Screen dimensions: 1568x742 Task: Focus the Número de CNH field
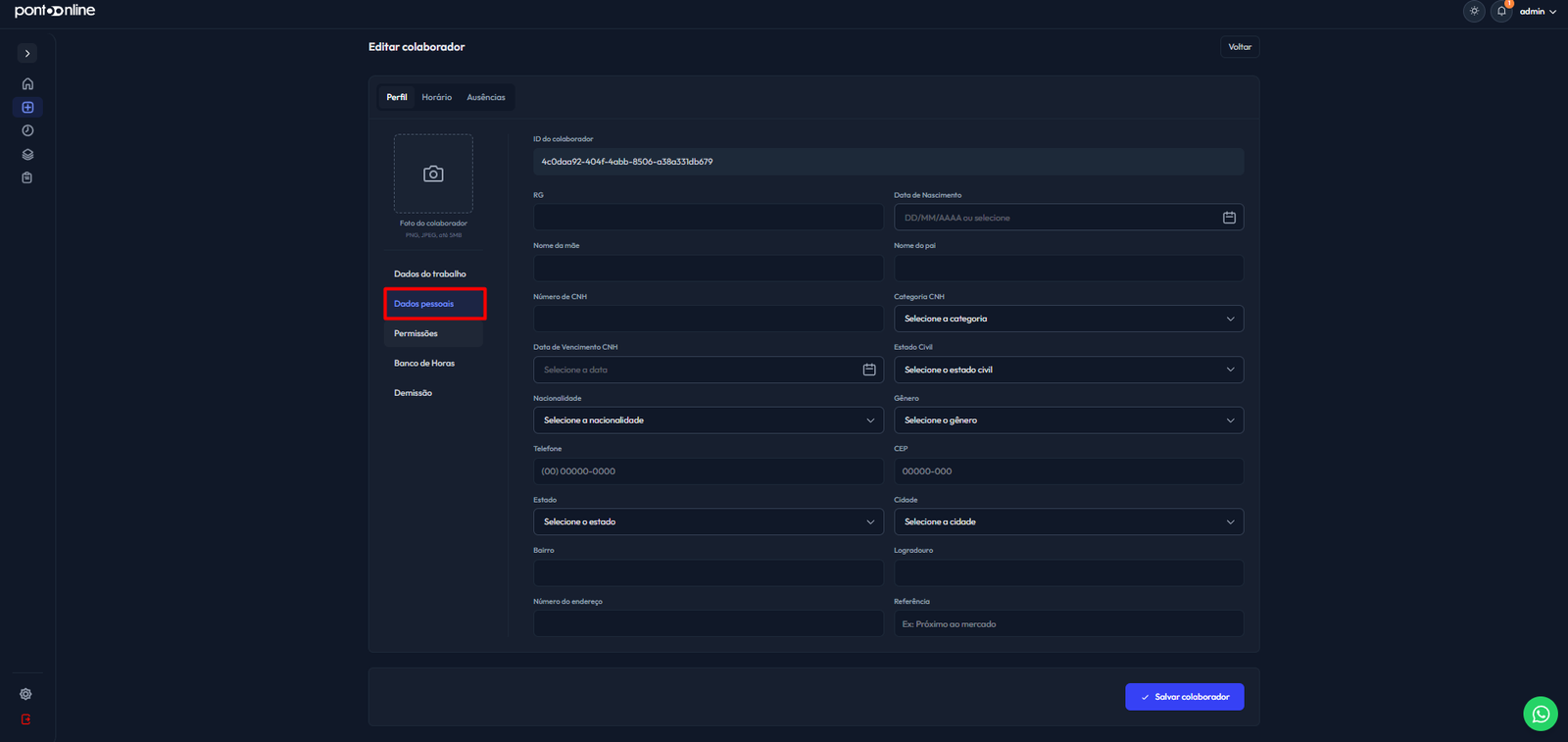709,319
